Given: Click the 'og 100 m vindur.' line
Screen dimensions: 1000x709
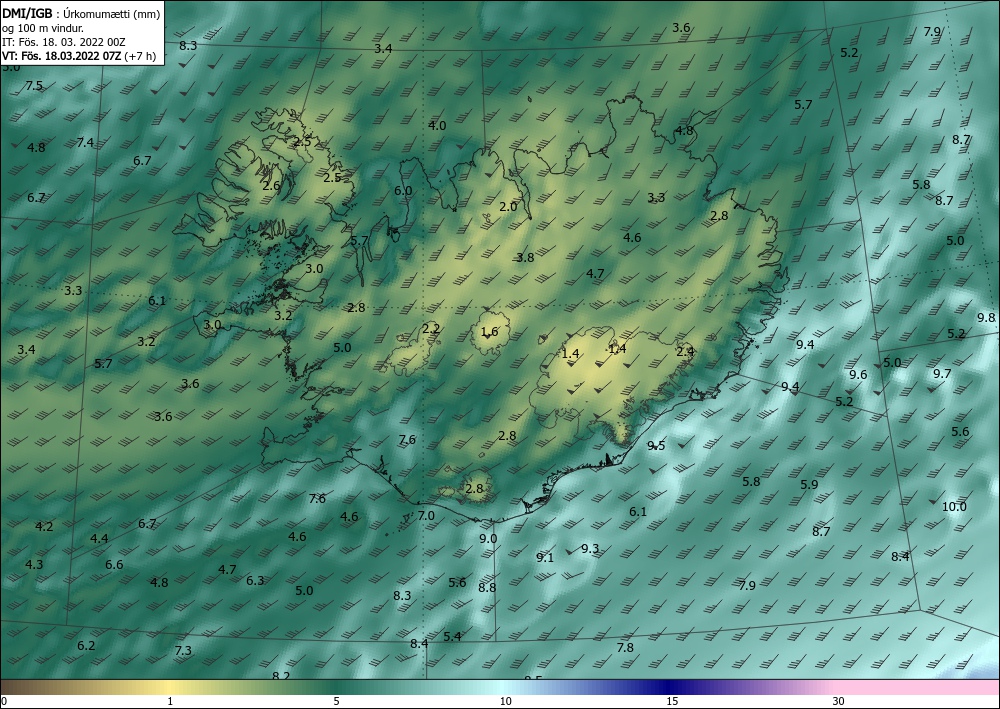Looking at the screenshot, I should coord(43,28).
